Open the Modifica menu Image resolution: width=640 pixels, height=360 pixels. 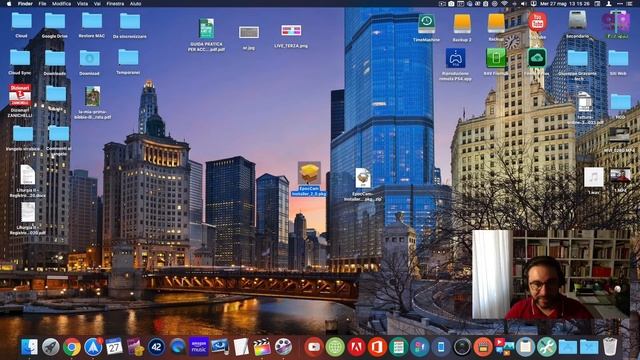[62, 4]
